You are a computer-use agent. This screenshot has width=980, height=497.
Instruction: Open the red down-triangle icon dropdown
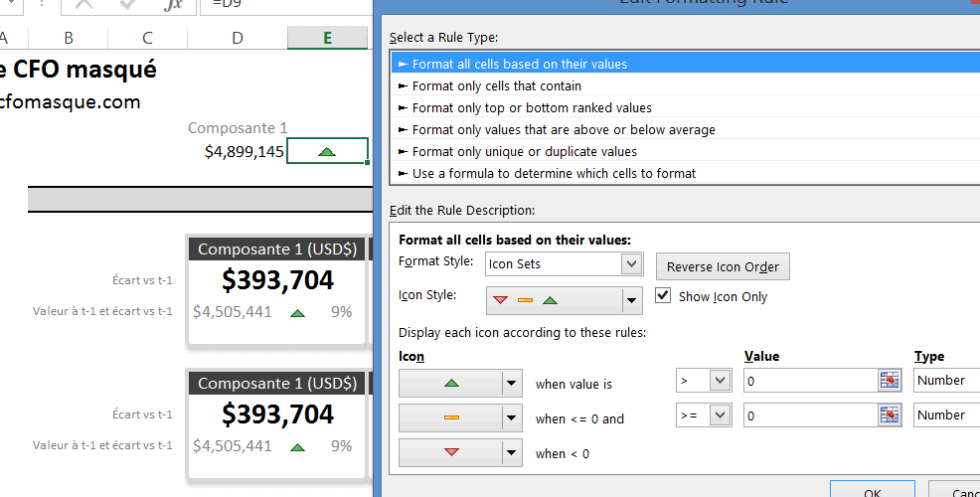click(461, 453)
